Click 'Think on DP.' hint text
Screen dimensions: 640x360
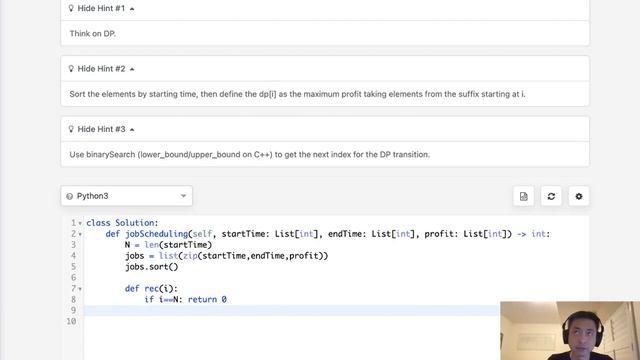click(x=93, y=33)
